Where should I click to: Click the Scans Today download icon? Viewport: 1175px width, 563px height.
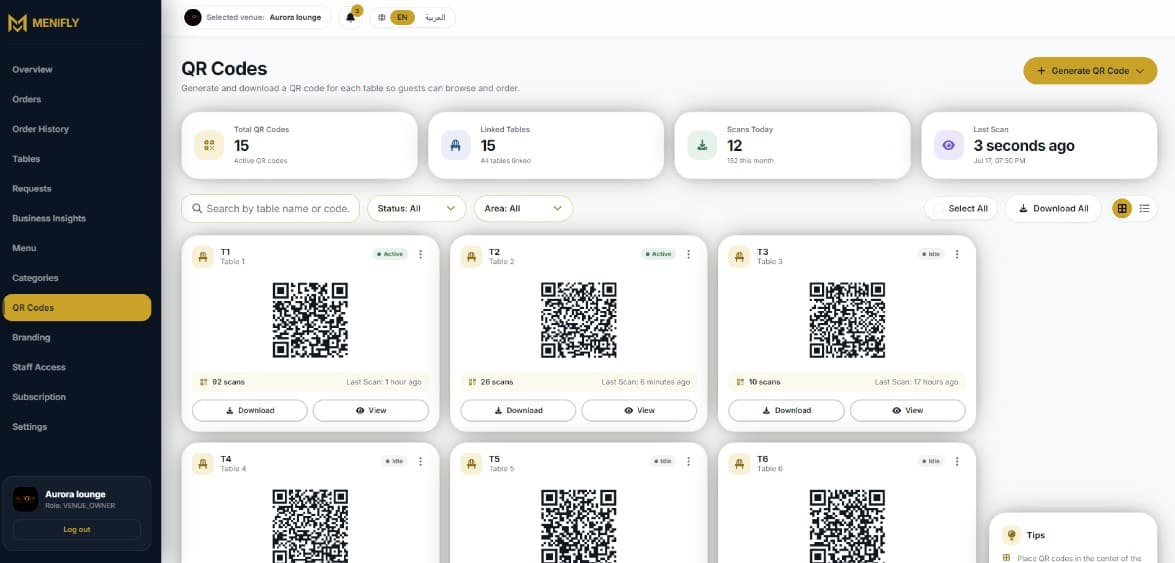pyautogui.click(x=702, y=145)
